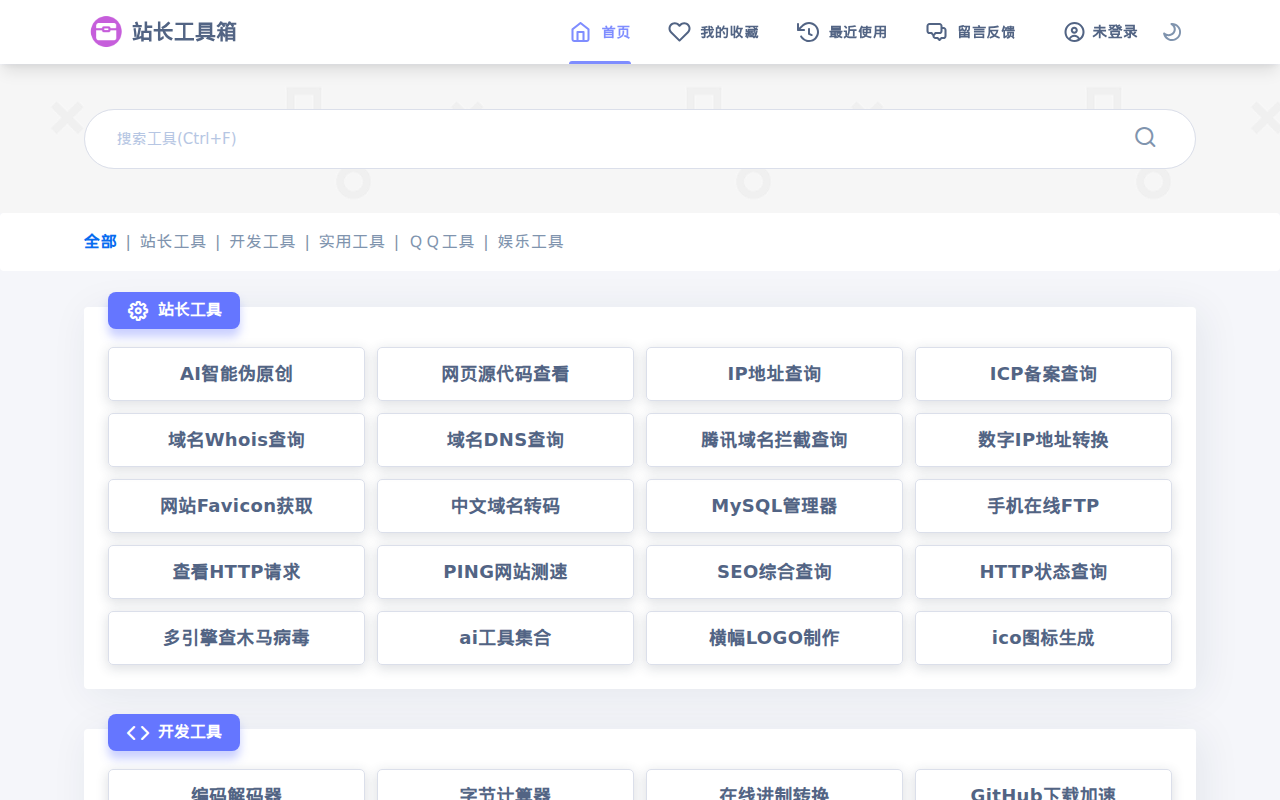This screenshot has height=800, width=1280.
Task: Click the gear icon on the 站长工具 badge
Action: [137, 310]
